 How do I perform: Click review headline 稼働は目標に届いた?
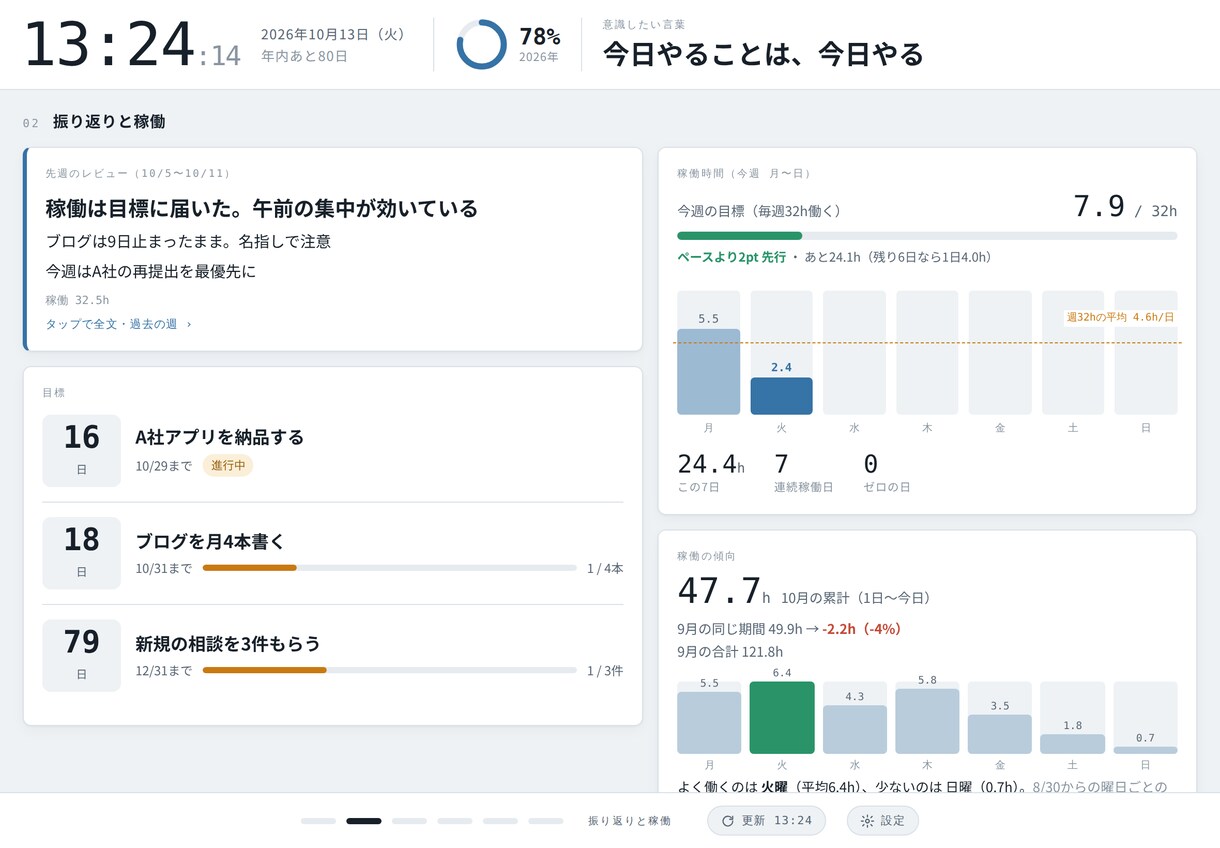(x=262, y=208)
